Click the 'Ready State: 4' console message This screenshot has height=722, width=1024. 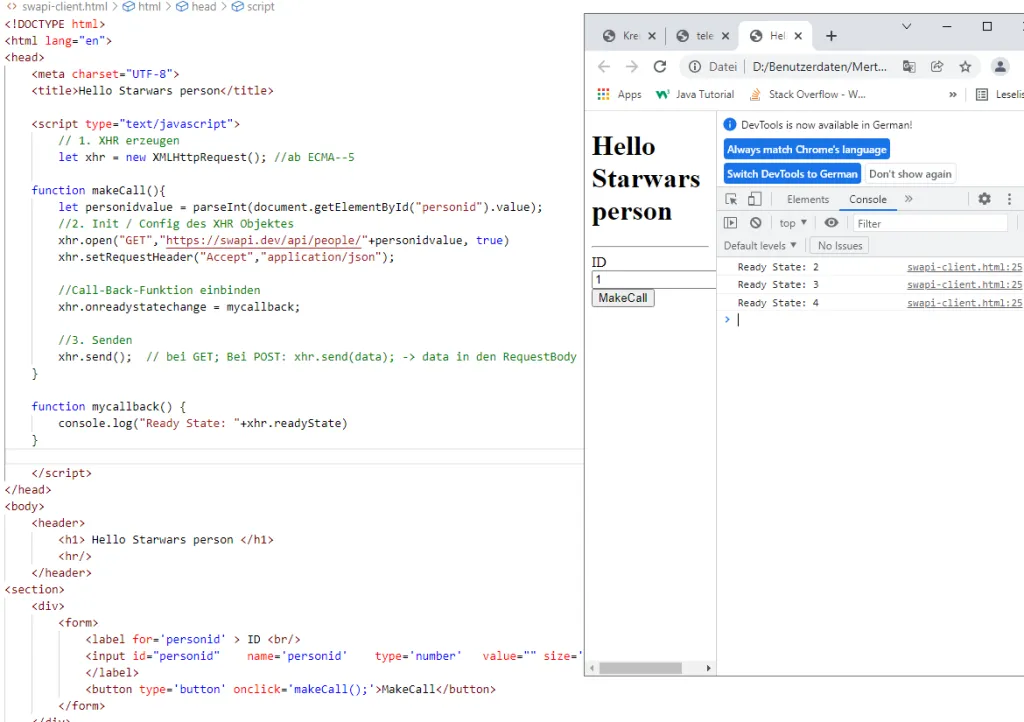pyautogui.click(x=778, y=303)
